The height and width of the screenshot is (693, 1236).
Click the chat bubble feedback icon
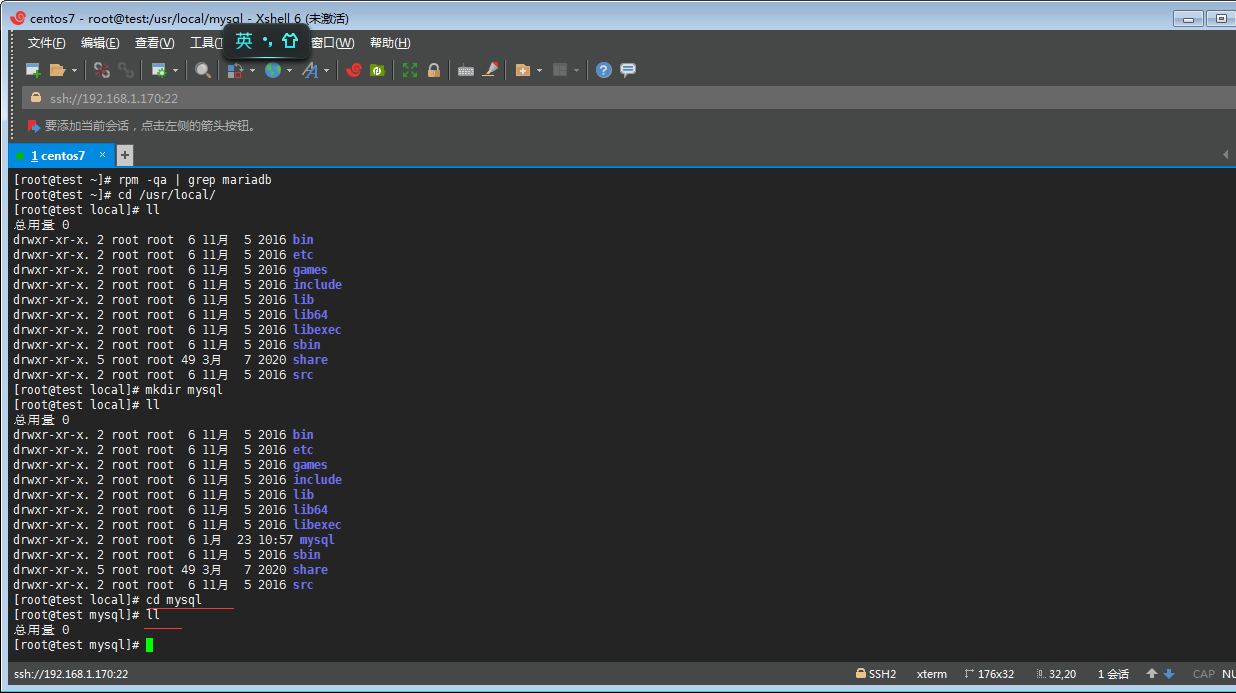click(x=628, y=70)
